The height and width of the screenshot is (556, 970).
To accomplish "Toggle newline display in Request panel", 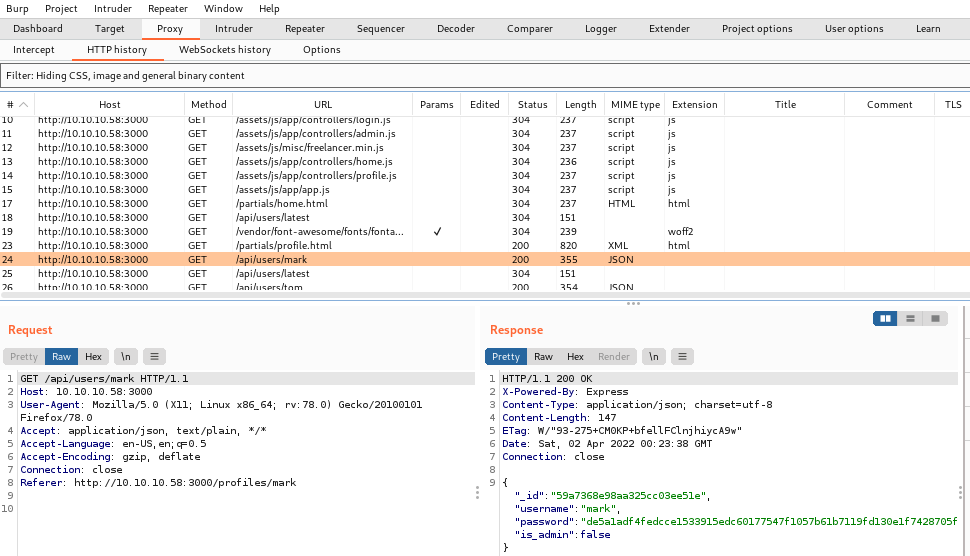I will 125,356.
